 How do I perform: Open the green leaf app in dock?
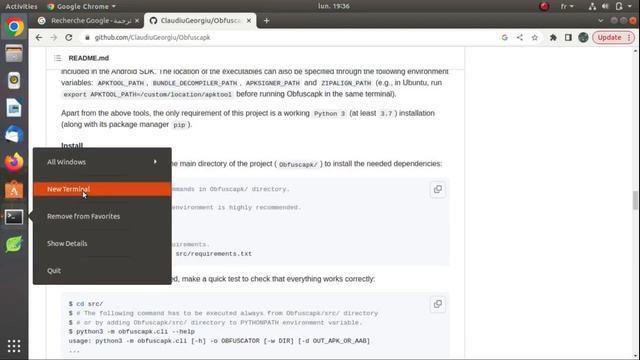pos(14,244)
